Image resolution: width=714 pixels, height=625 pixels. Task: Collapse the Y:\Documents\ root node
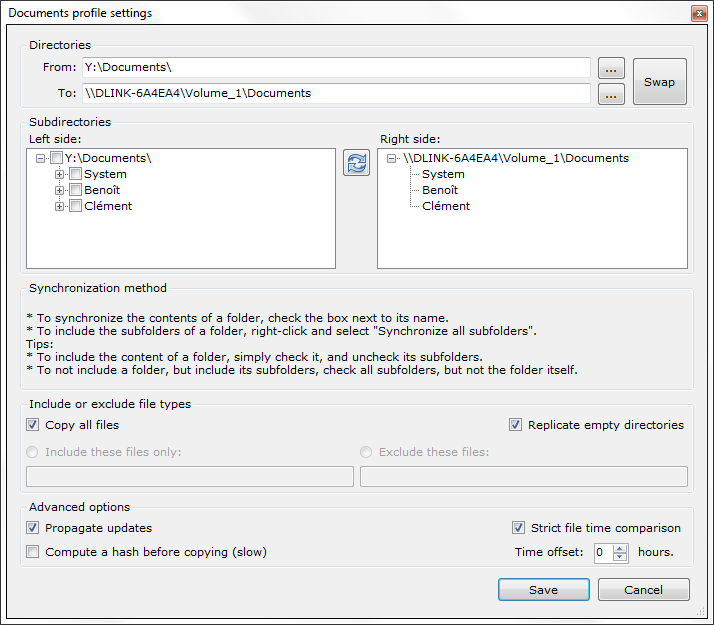tap(40, 159)
